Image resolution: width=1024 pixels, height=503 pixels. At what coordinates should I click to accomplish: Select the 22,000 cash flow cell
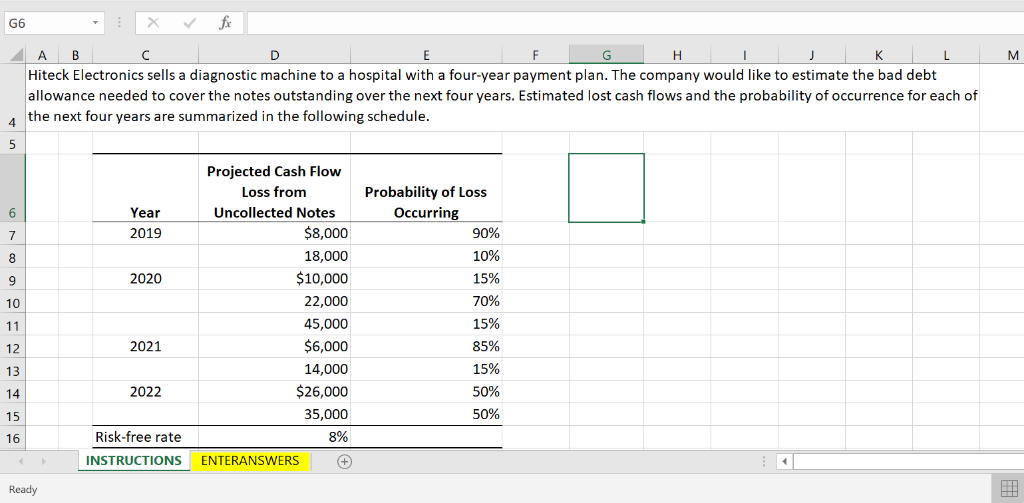coord(274,301)
